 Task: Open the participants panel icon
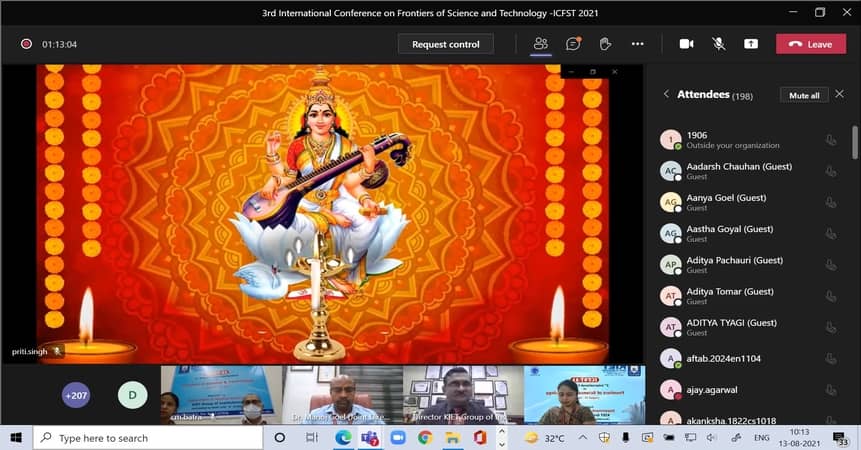[541, 44]
